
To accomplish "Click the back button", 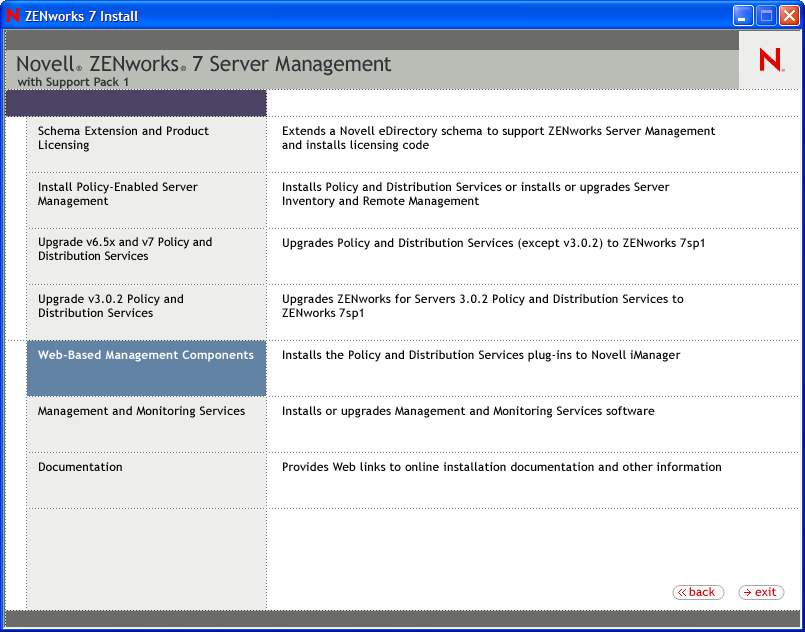I will [x=698, y=592].
